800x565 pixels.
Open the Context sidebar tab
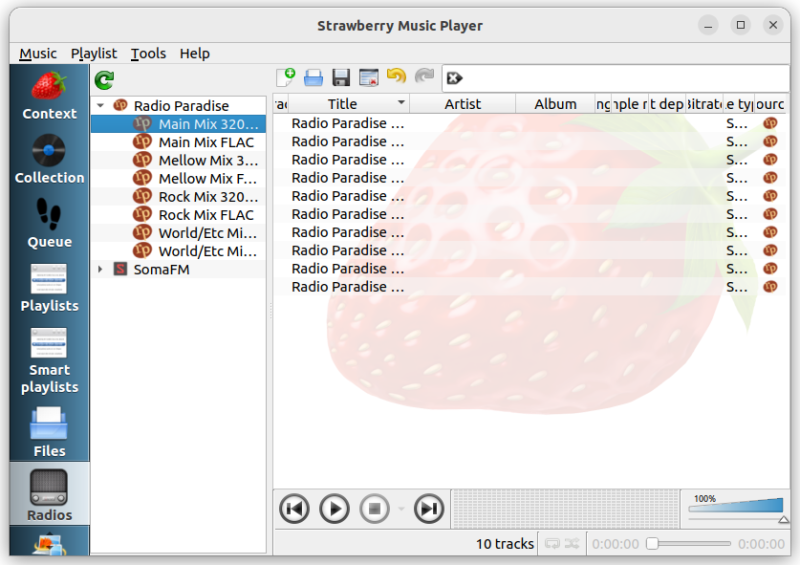click(x=49, y=96)
